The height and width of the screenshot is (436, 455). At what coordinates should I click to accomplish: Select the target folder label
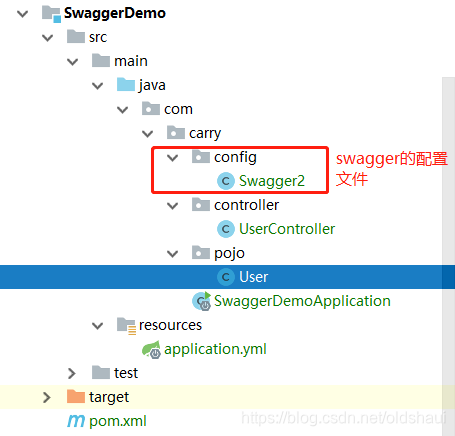point(109,397)
